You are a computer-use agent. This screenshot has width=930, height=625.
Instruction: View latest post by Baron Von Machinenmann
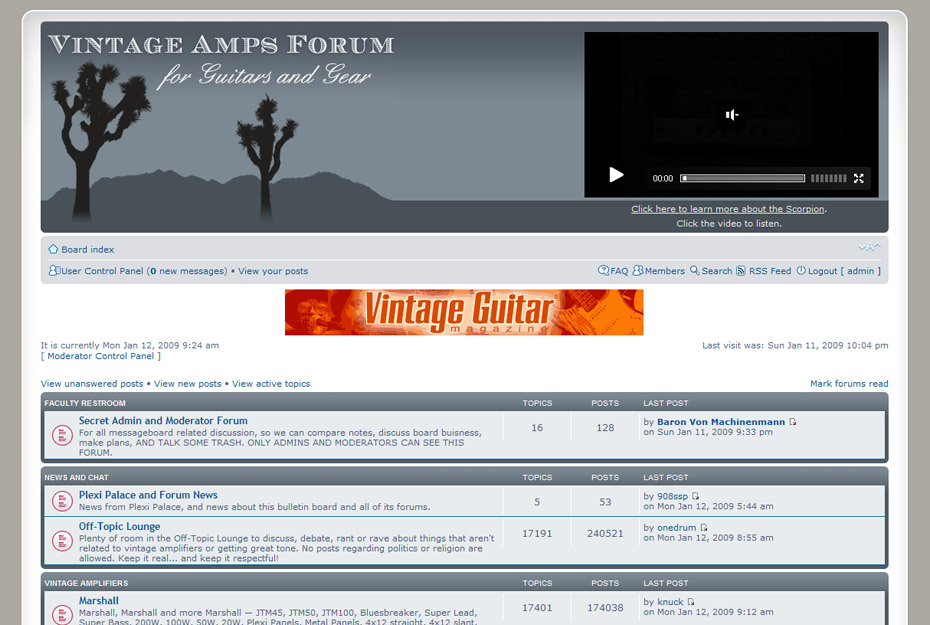point(792,422)
